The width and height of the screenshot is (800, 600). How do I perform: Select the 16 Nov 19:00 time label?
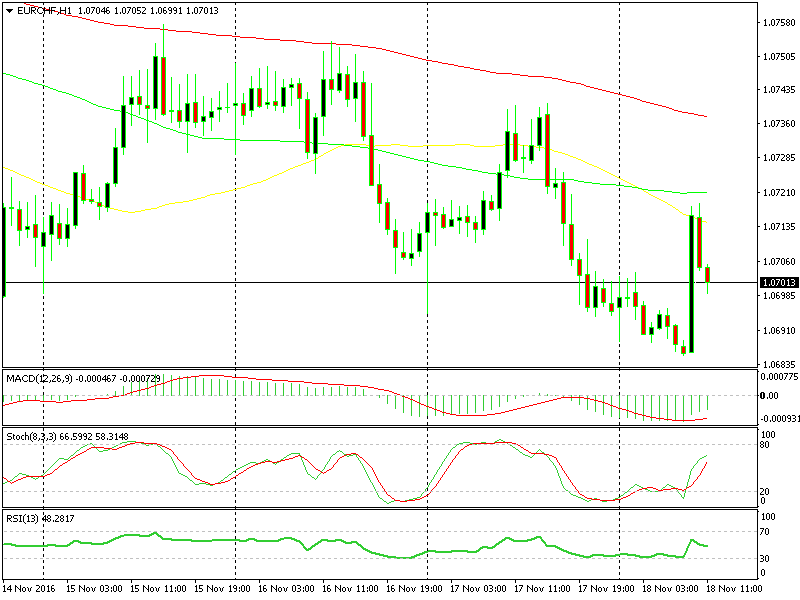(414, 589)
